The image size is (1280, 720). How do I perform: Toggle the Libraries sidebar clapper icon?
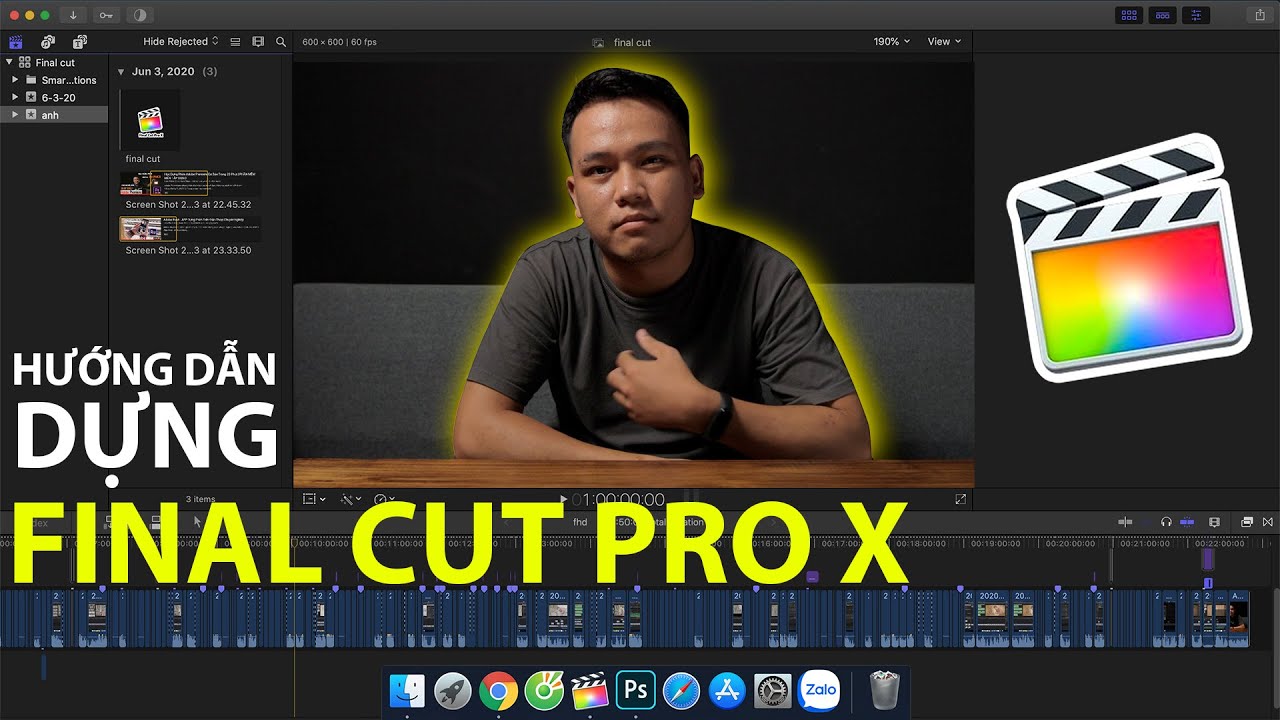(x=15, y=42)
